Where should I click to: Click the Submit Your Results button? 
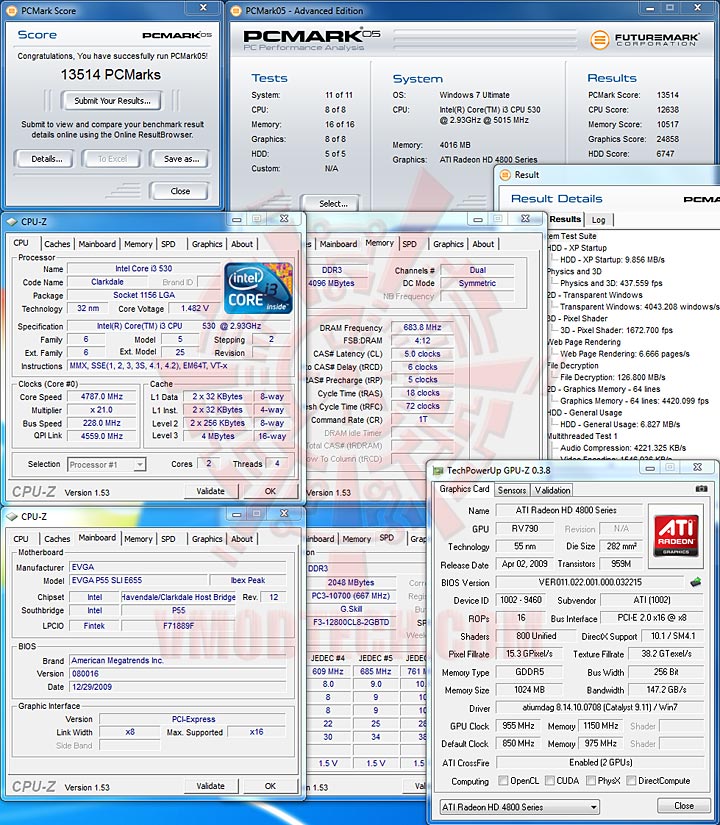point(112,100)
